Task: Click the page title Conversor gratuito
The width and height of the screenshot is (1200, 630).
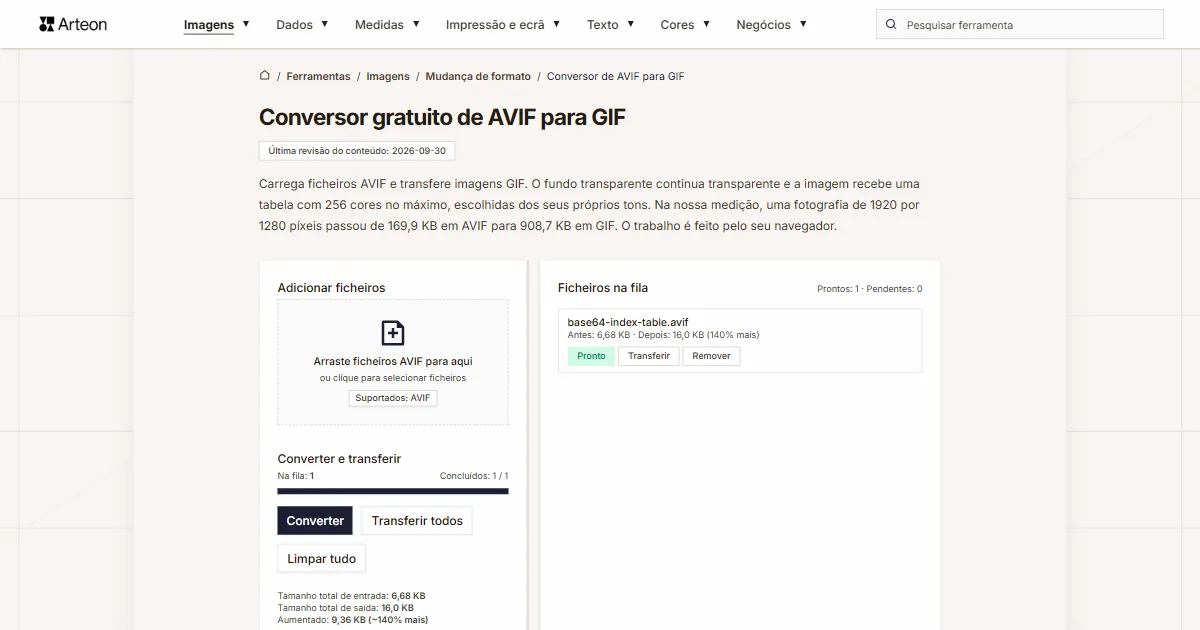Action: [x=442, y=117]
